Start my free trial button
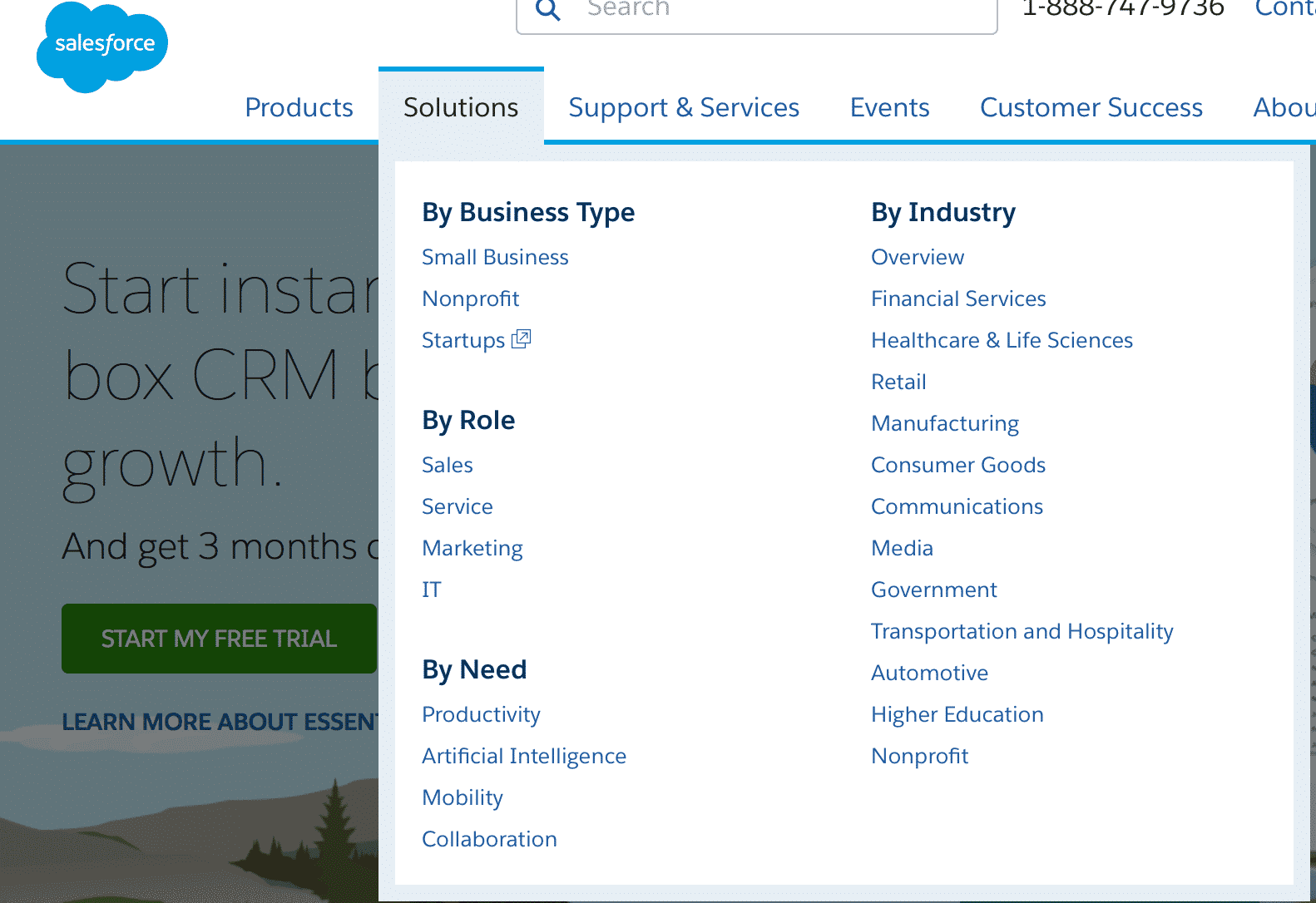 (219, 639)
